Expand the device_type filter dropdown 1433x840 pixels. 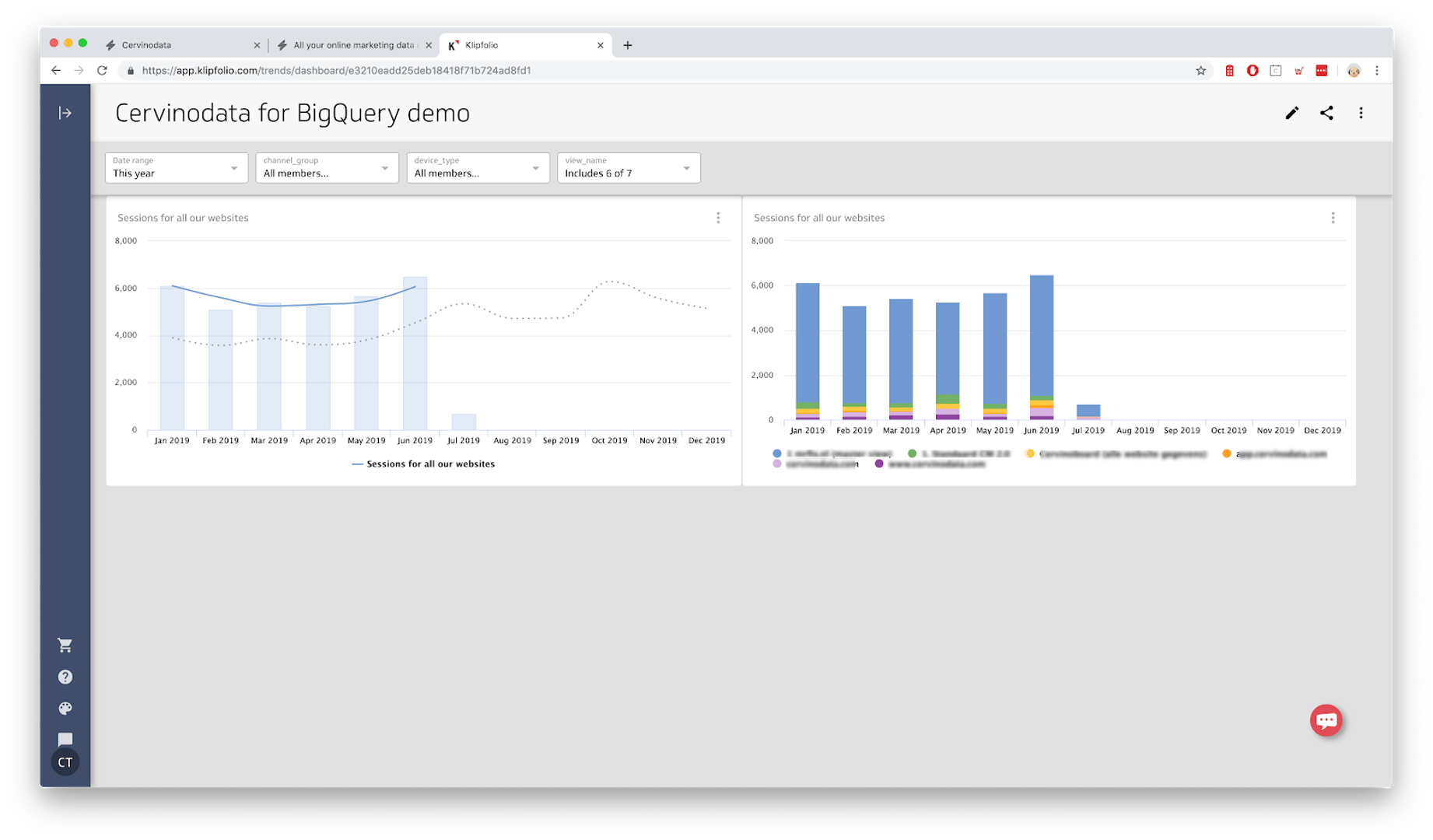click(478, 168)
